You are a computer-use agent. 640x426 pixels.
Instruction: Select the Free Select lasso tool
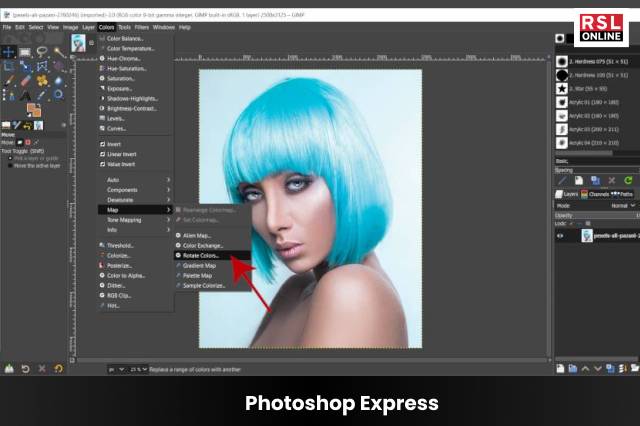(42, 52)
